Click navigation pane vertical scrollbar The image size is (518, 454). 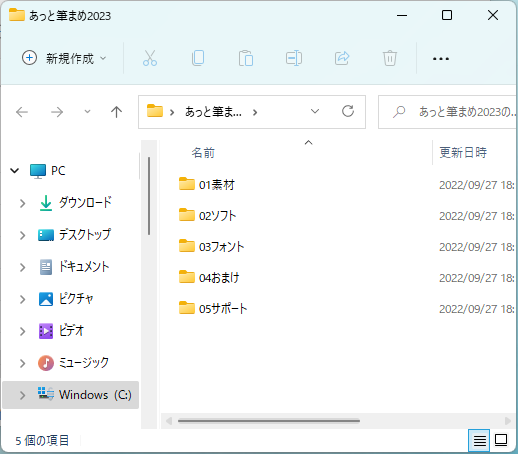click(149, 196)
